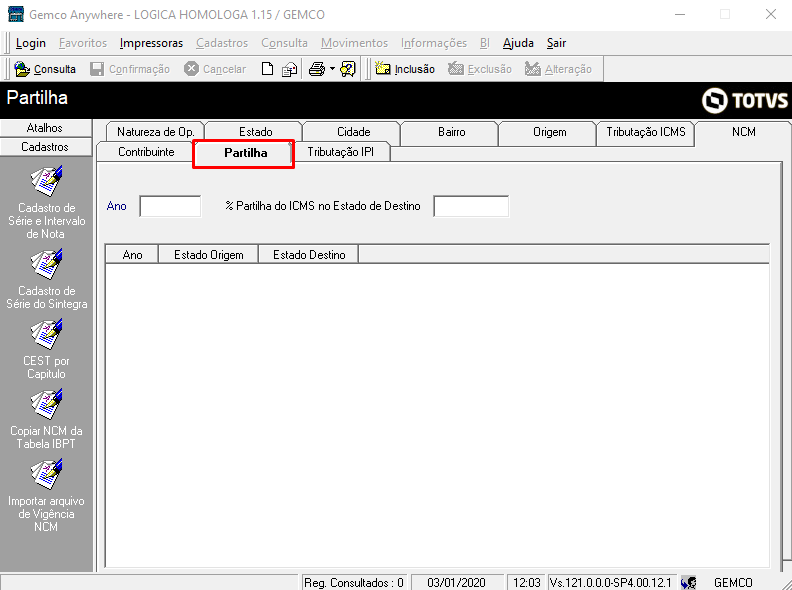Click the Estado Origem column header
792x590 pixels.
coord(209,255)
